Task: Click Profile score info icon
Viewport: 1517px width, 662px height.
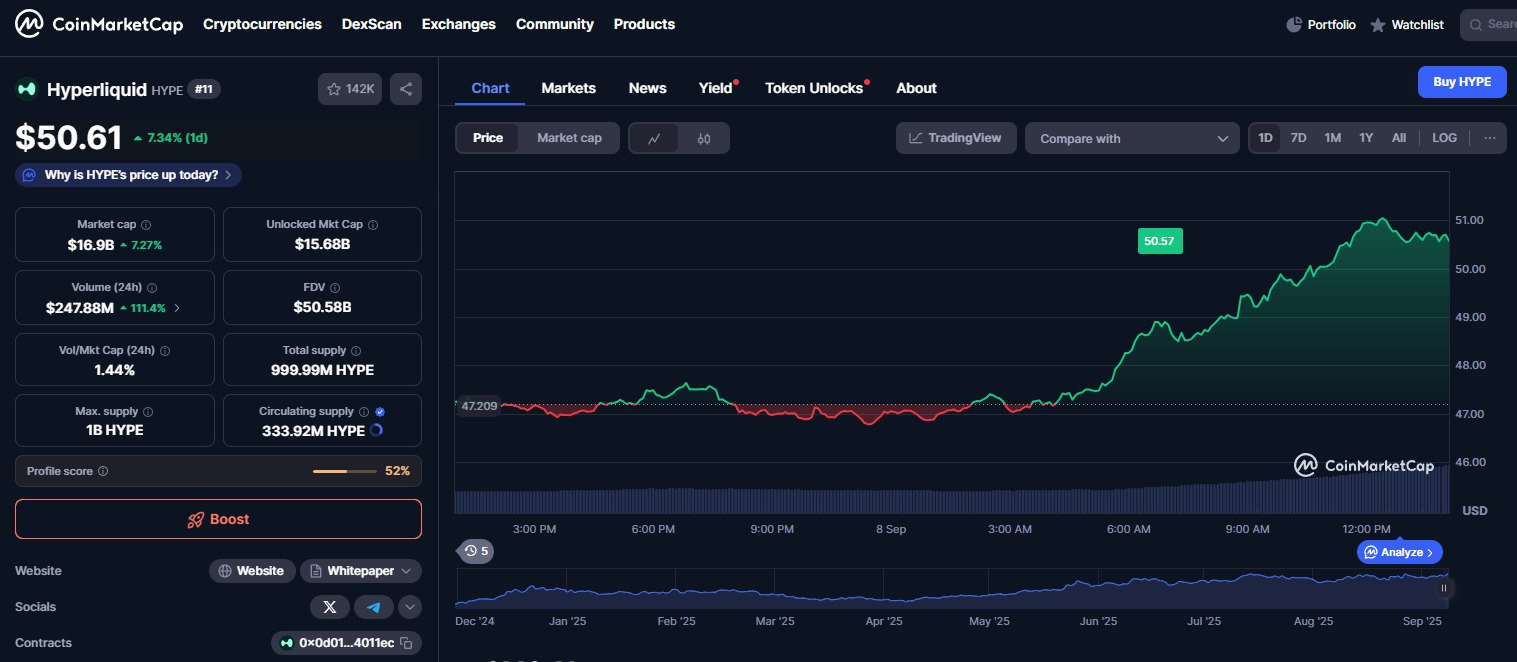Action: point(103,471)
